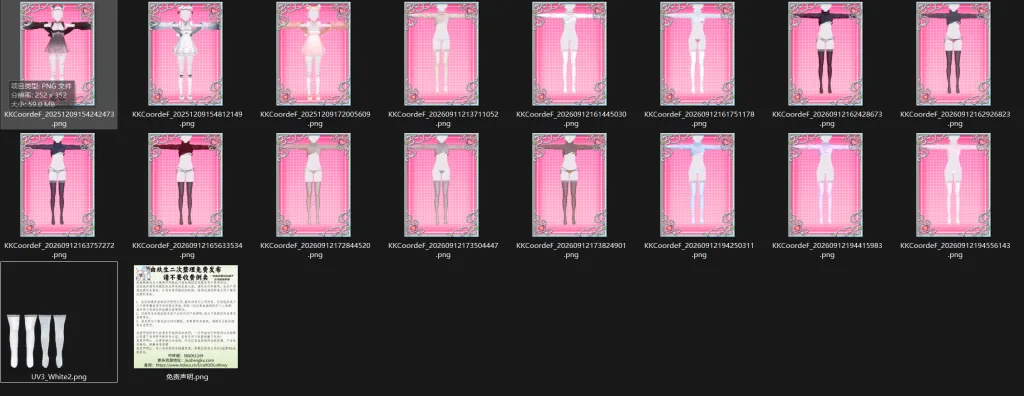The height and width of the screenshot is (396, 1024).
Task: Select thumbnail of KKCoordeF_20260912165633534.png
Action: tap(185, 185)
